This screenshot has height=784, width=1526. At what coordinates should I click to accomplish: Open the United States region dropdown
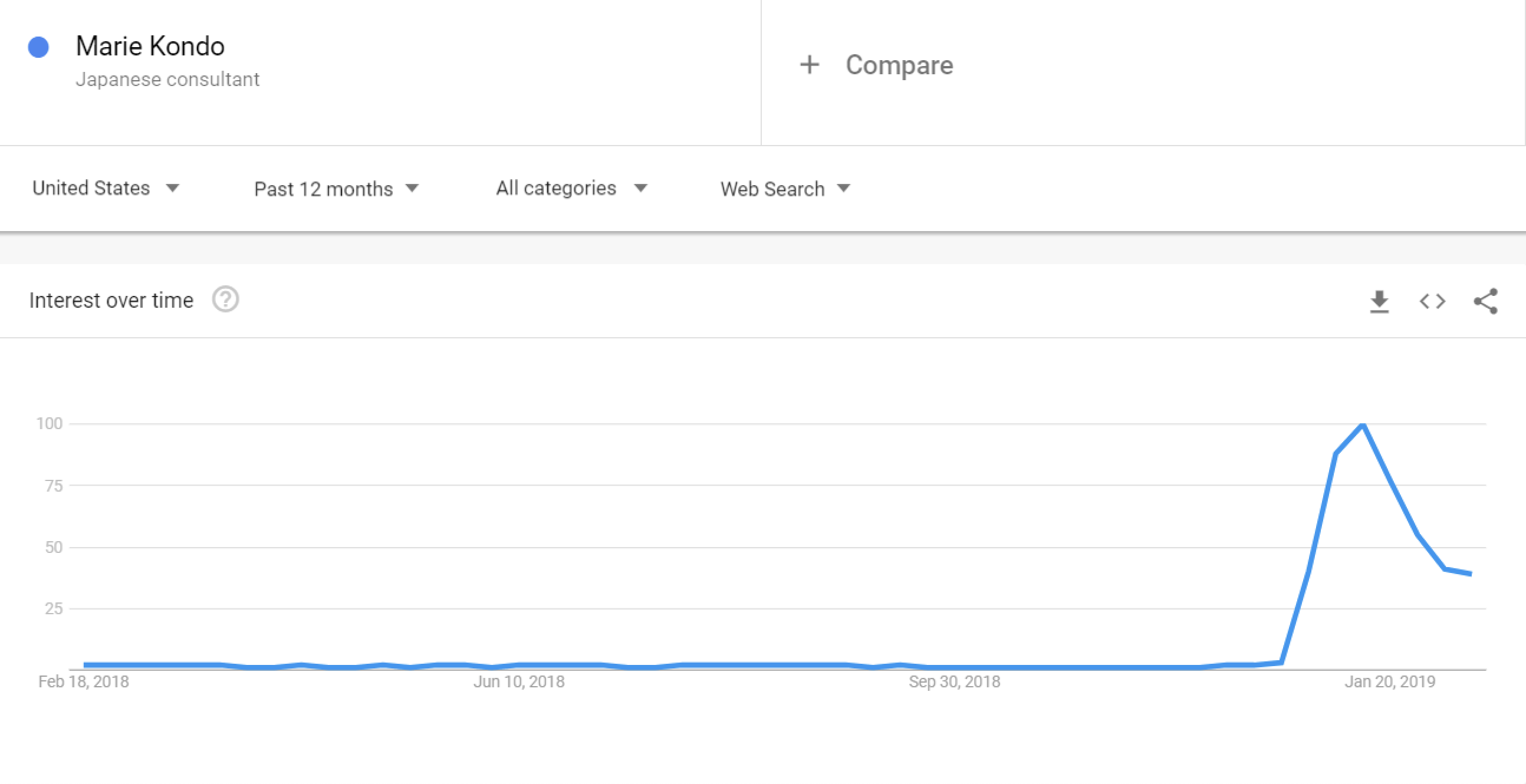point(106,187)
